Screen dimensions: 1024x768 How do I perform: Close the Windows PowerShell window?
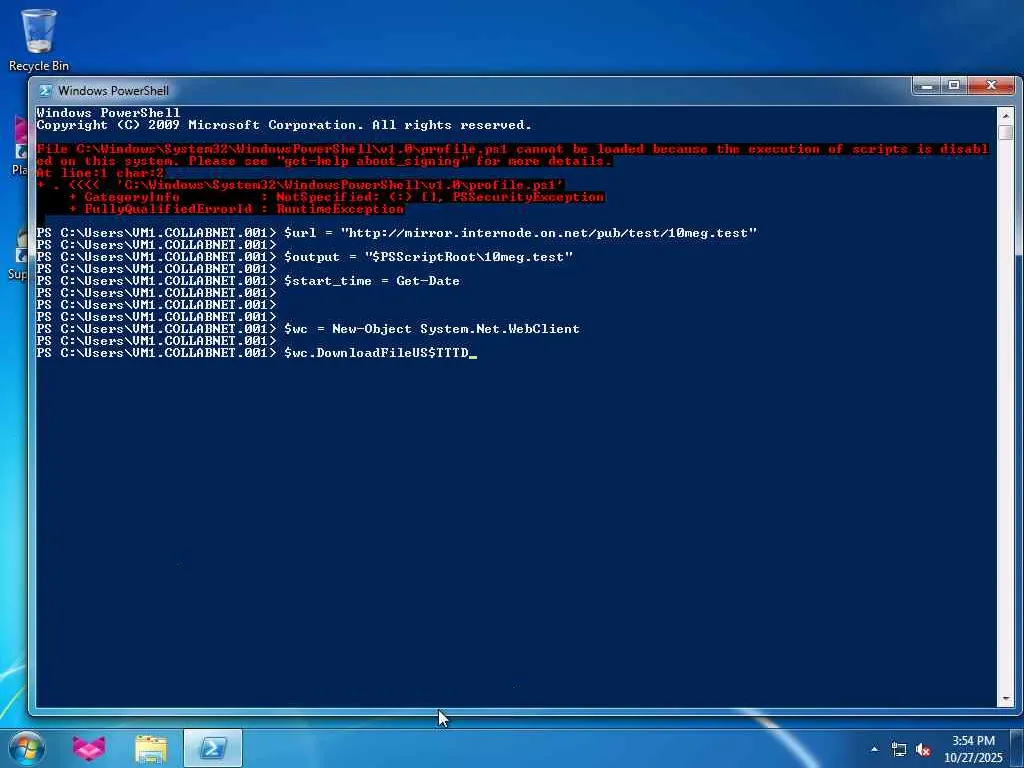pos(991,86)
